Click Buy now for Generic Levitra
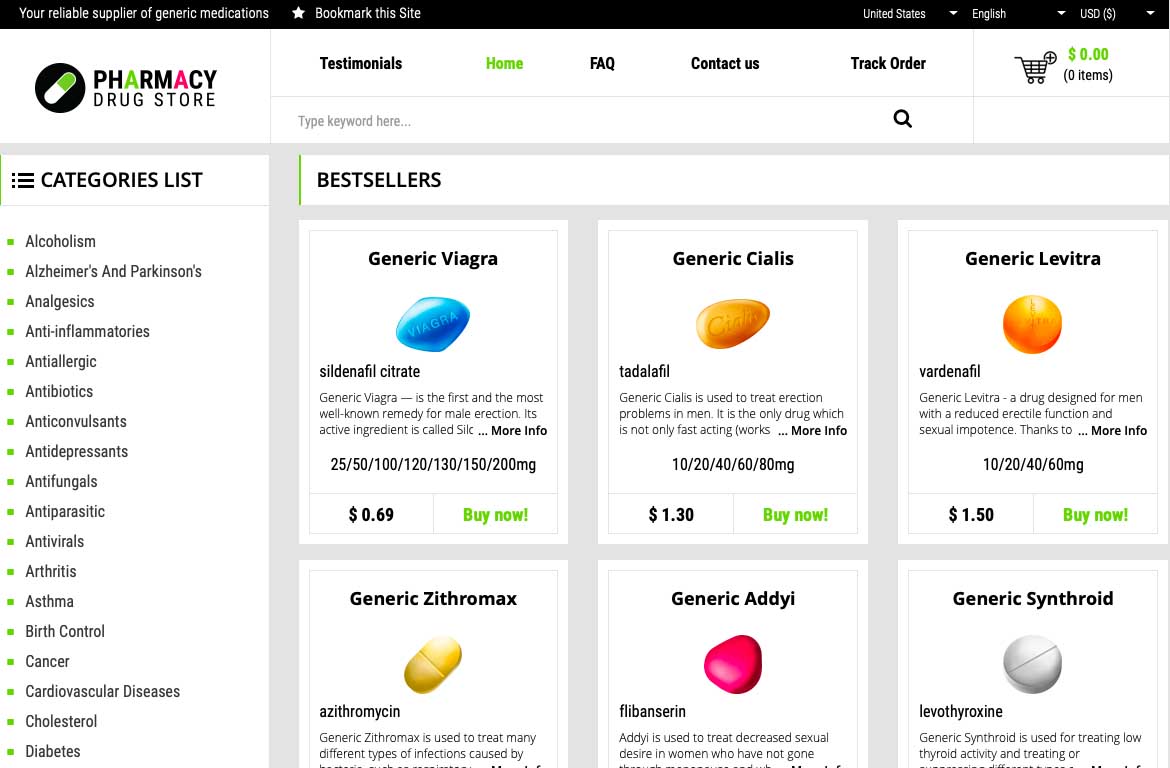This screenshot has height=768, width=1170. tap(1095, 515)
